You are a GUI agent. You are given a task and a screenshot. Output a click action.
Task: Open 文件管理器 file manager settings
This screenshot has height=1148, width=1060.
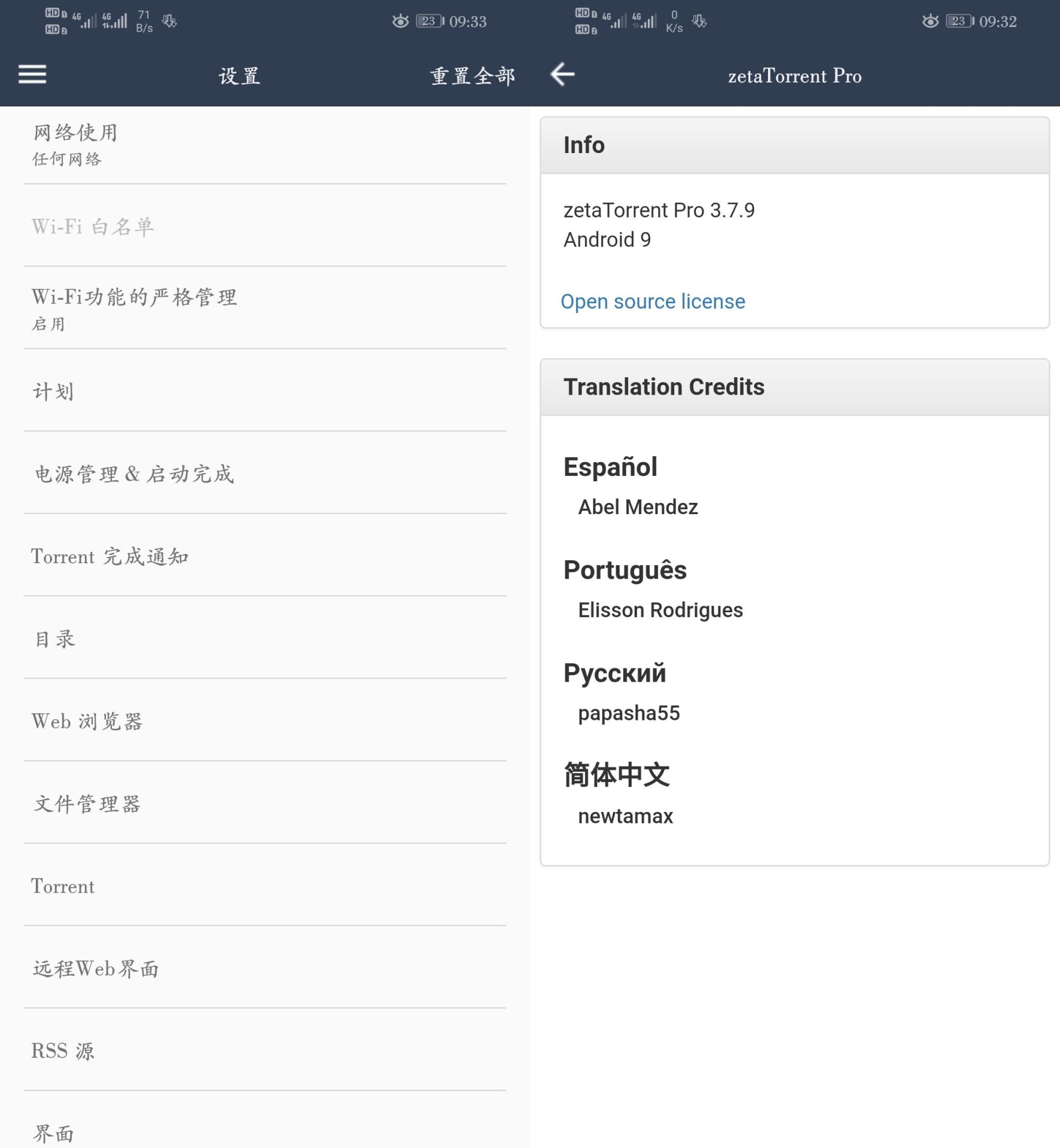coord(264,804)
